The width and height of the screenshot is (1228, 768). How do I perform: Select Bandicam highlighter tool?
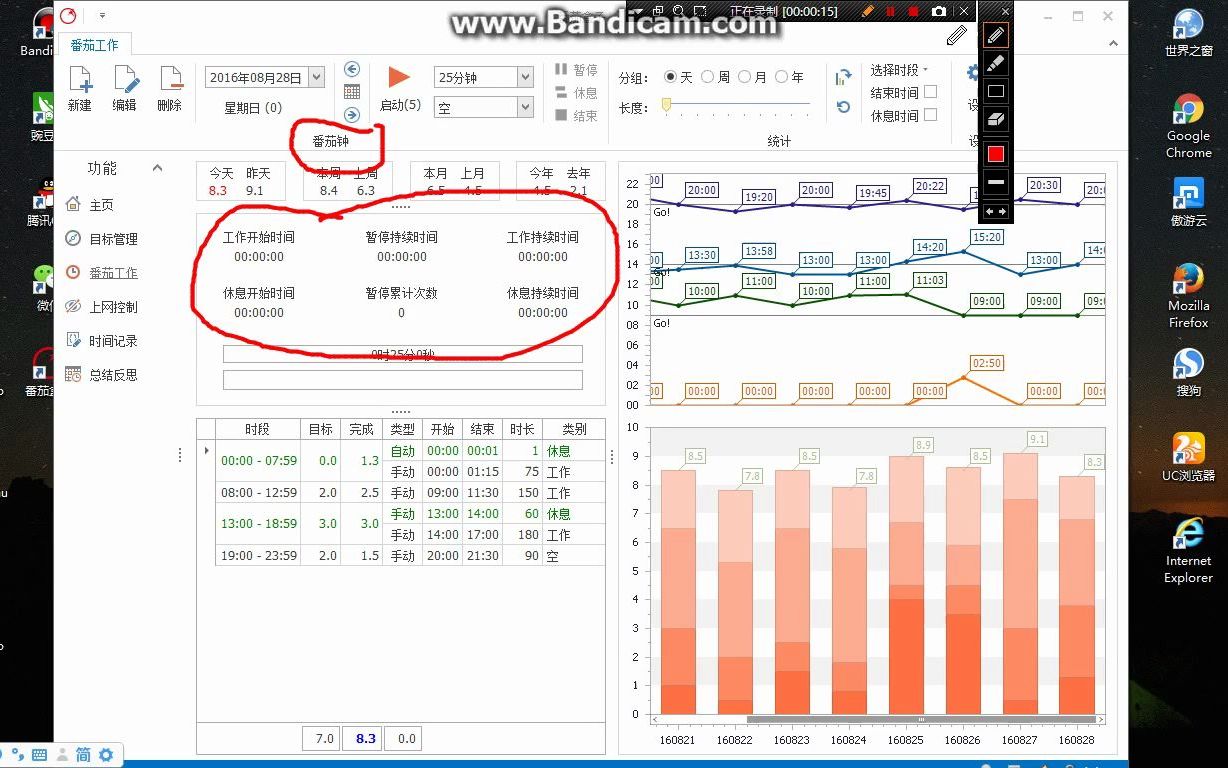pyautogui.click(x=995, y=63)
